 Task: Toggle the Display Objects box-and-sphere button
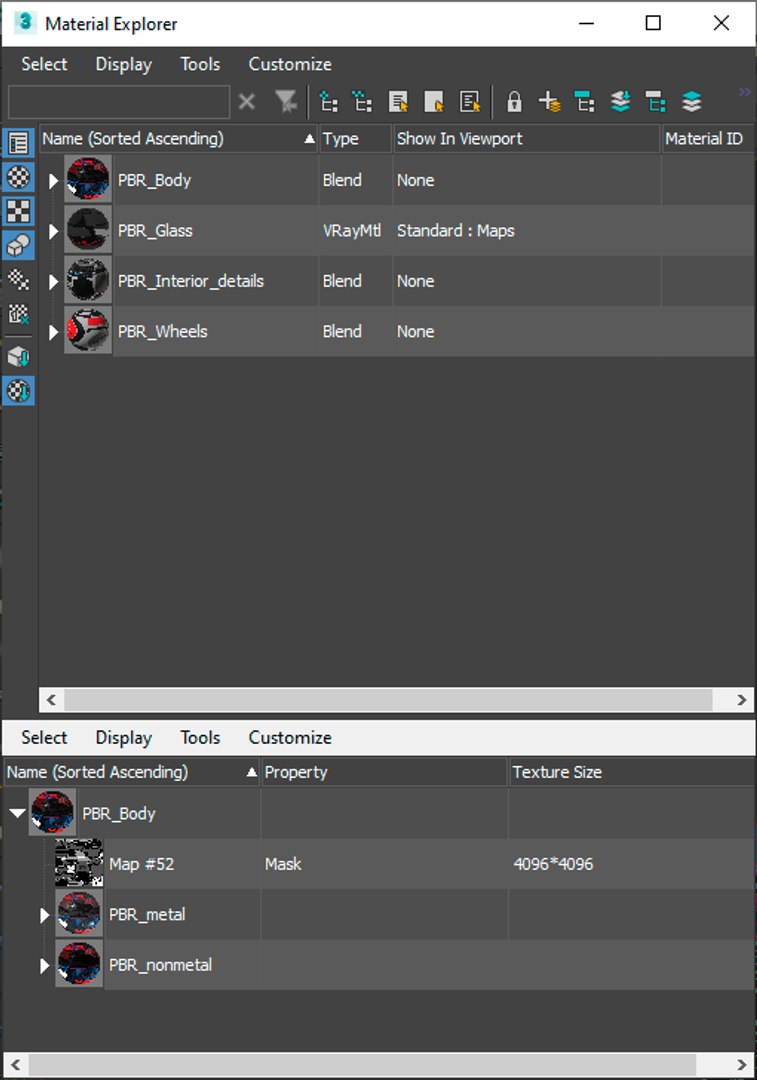pyautogui.click(x=19, y=245)
